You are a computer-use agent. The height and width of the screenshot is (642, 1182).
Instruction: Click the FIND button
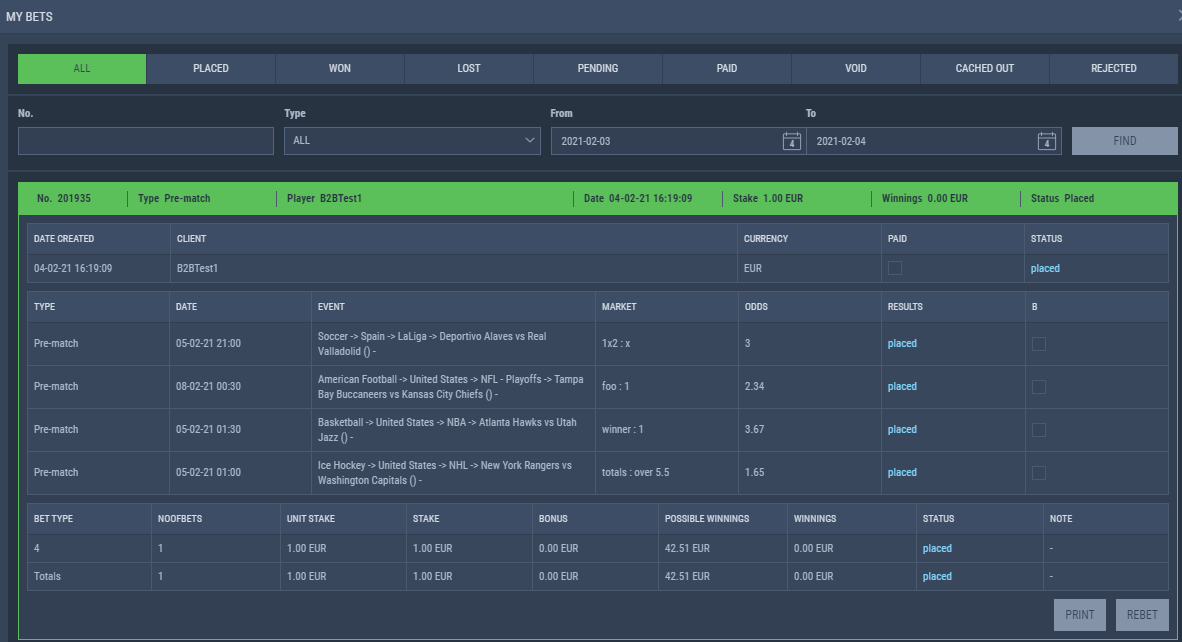(1125, 141)
